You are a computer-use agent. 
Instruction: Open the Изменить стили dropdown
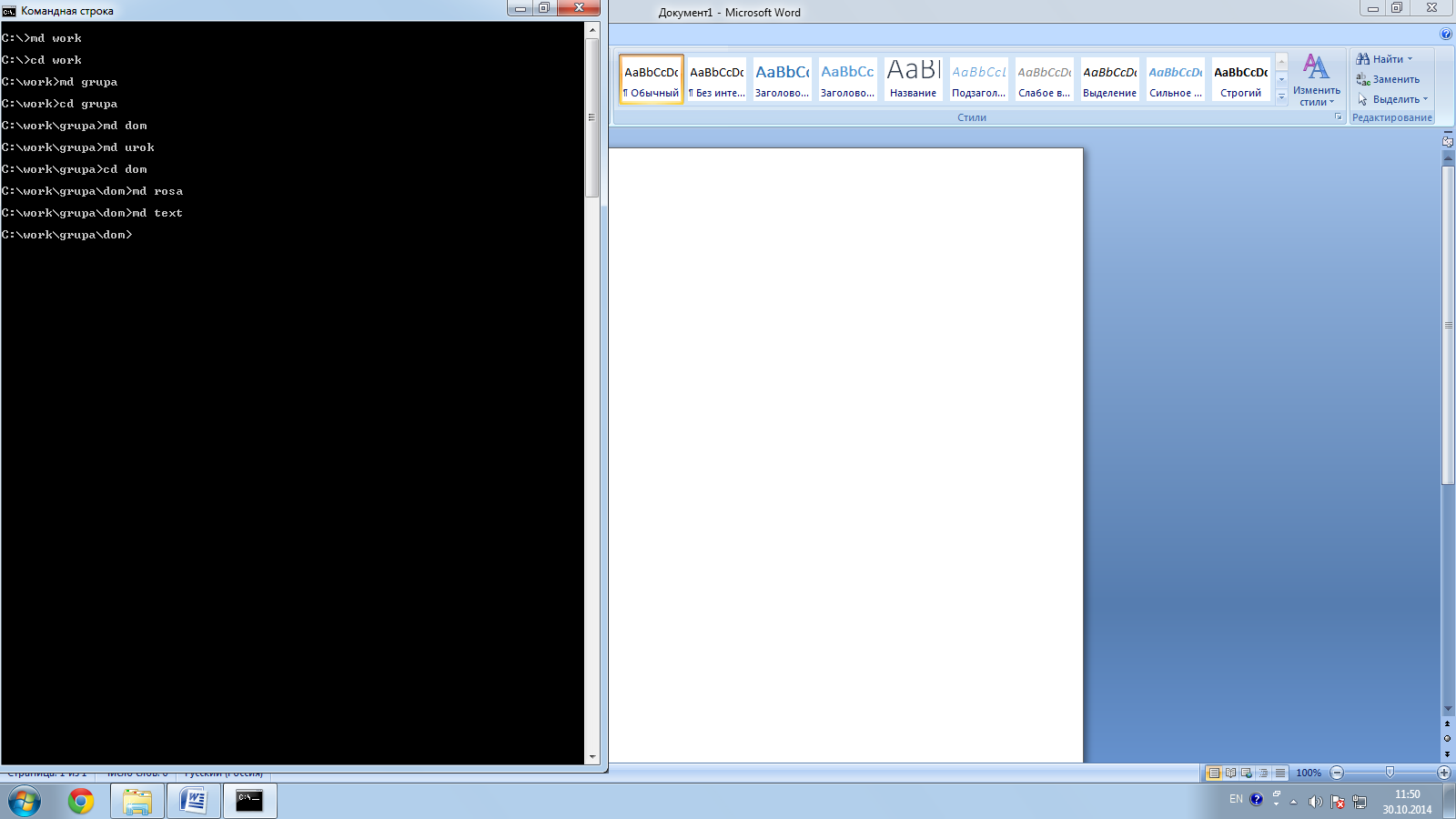(1316, 80)
